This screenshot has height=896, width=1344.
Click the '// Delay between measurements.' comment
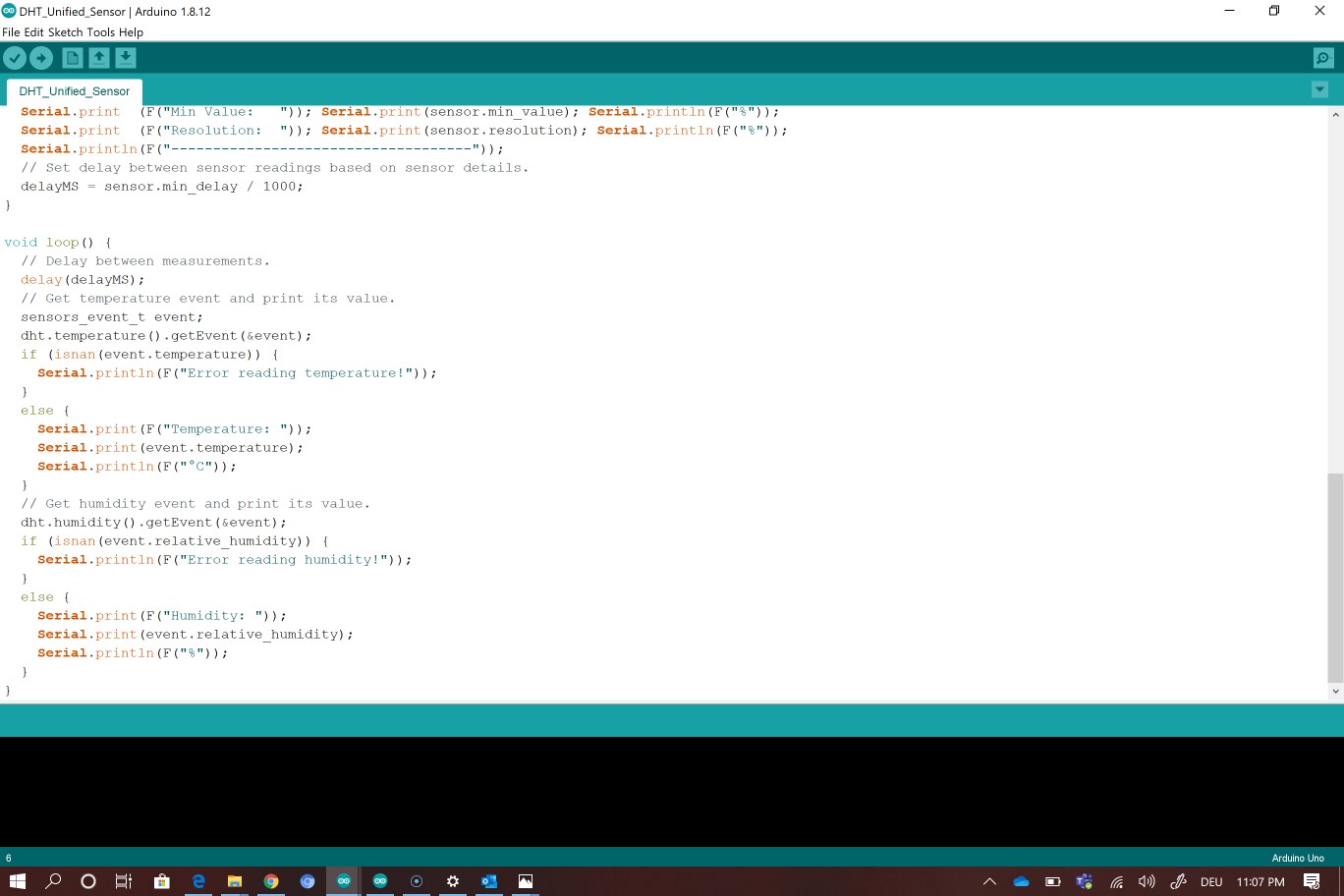pyautogui.click(x=145, y=261)
